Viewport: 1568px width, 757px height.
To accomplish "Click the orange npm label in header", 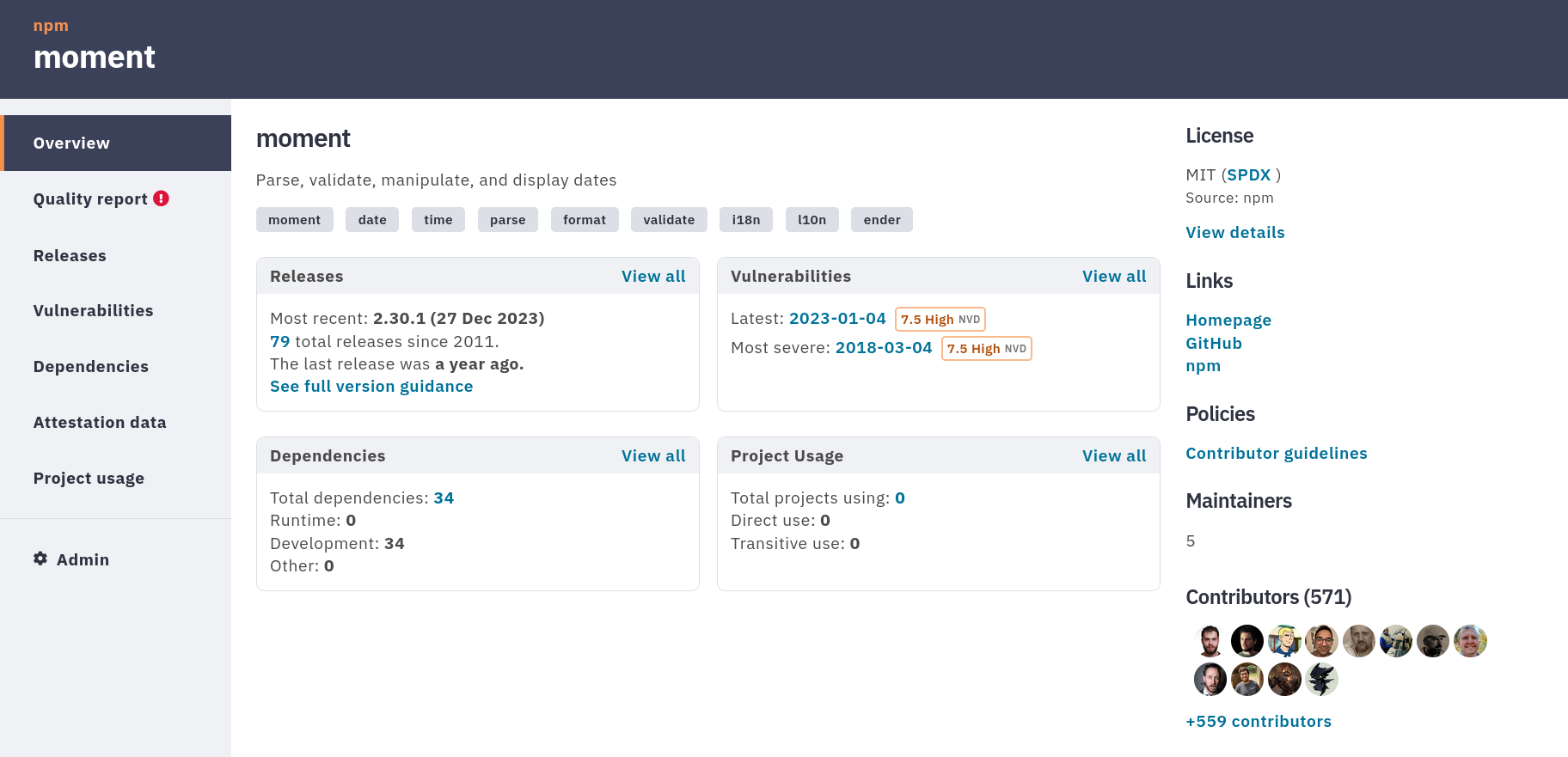I will tap(51, 26).
